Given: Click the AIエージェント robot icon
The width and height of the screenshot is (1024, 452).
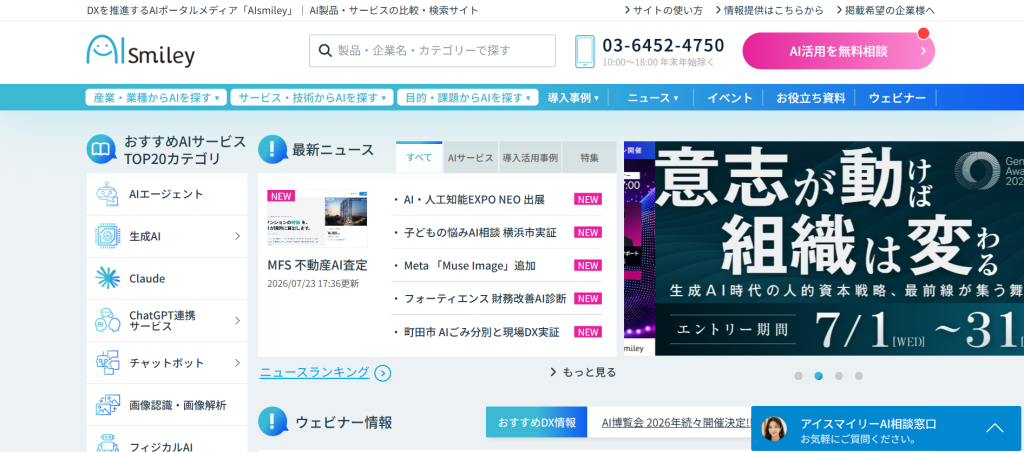Looking at the screenshot, I should coord(108,195).
